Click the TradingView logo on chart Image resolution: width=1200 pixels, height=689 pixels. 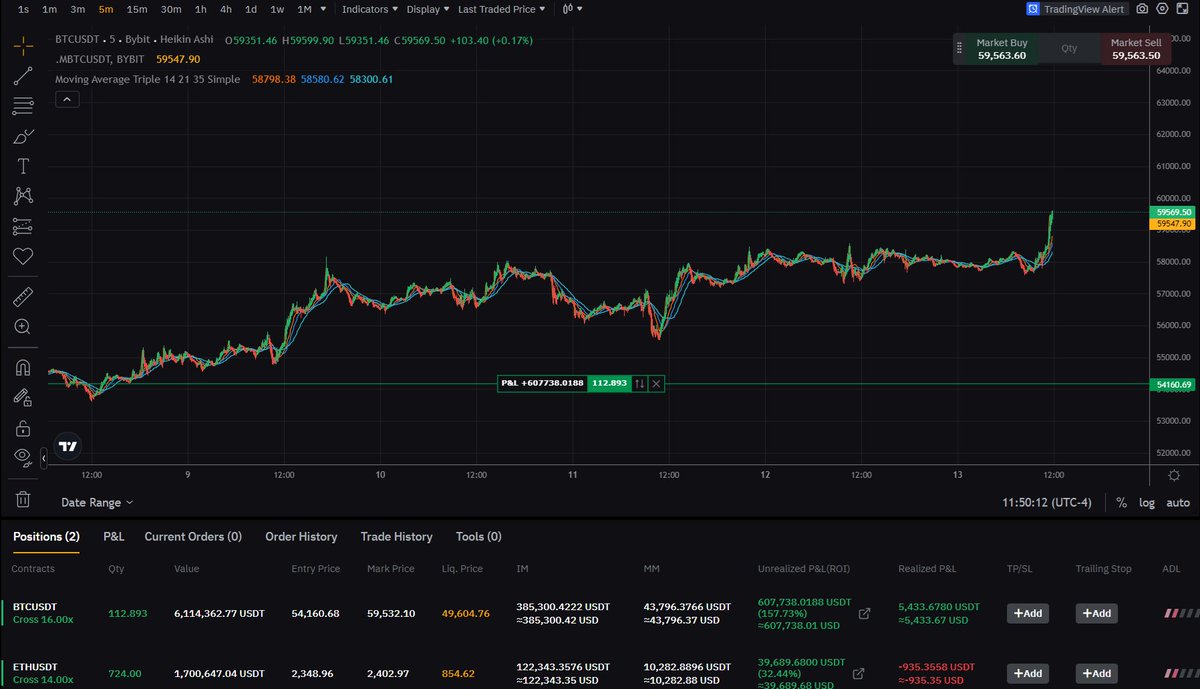coord(68,447)
